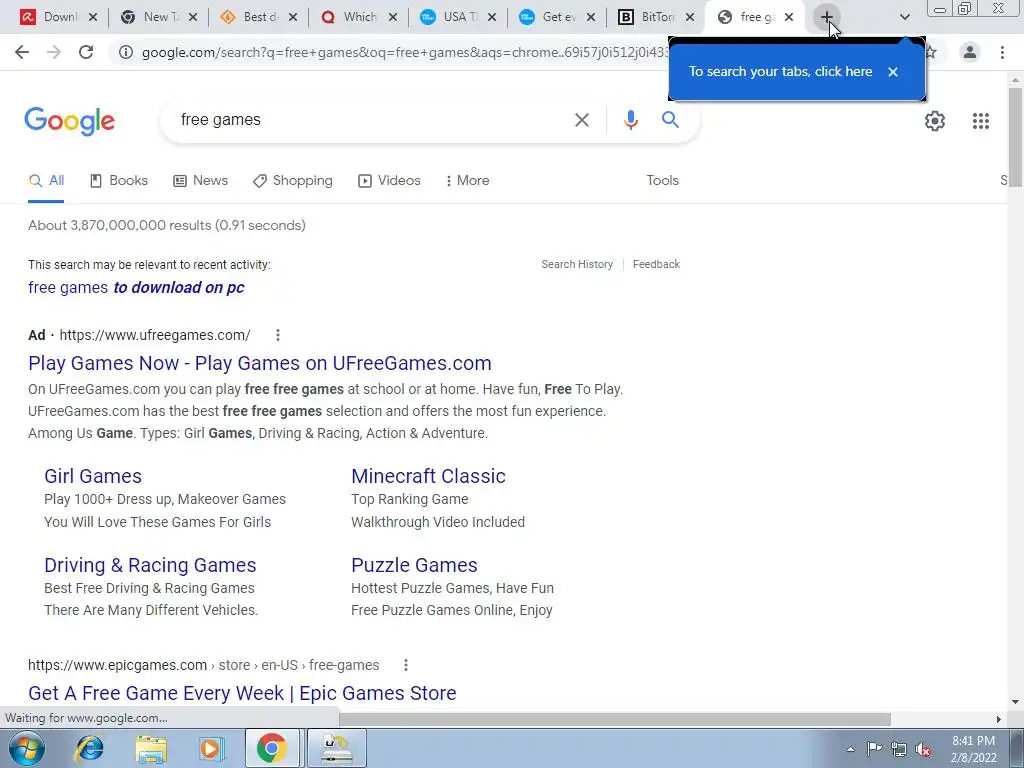
Task: Show hidden system tray icons
Action: pos(850,749)
